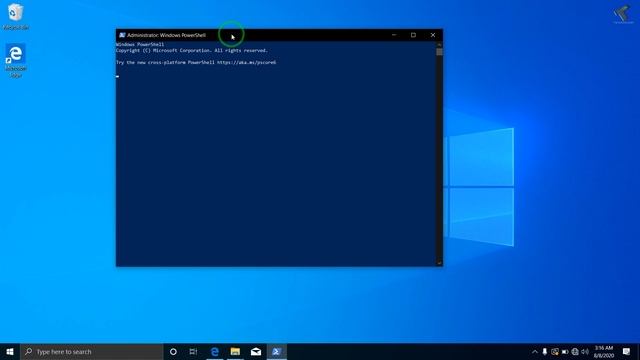
Task: Open Cortana from the taskbar
Action: point(173,351)
